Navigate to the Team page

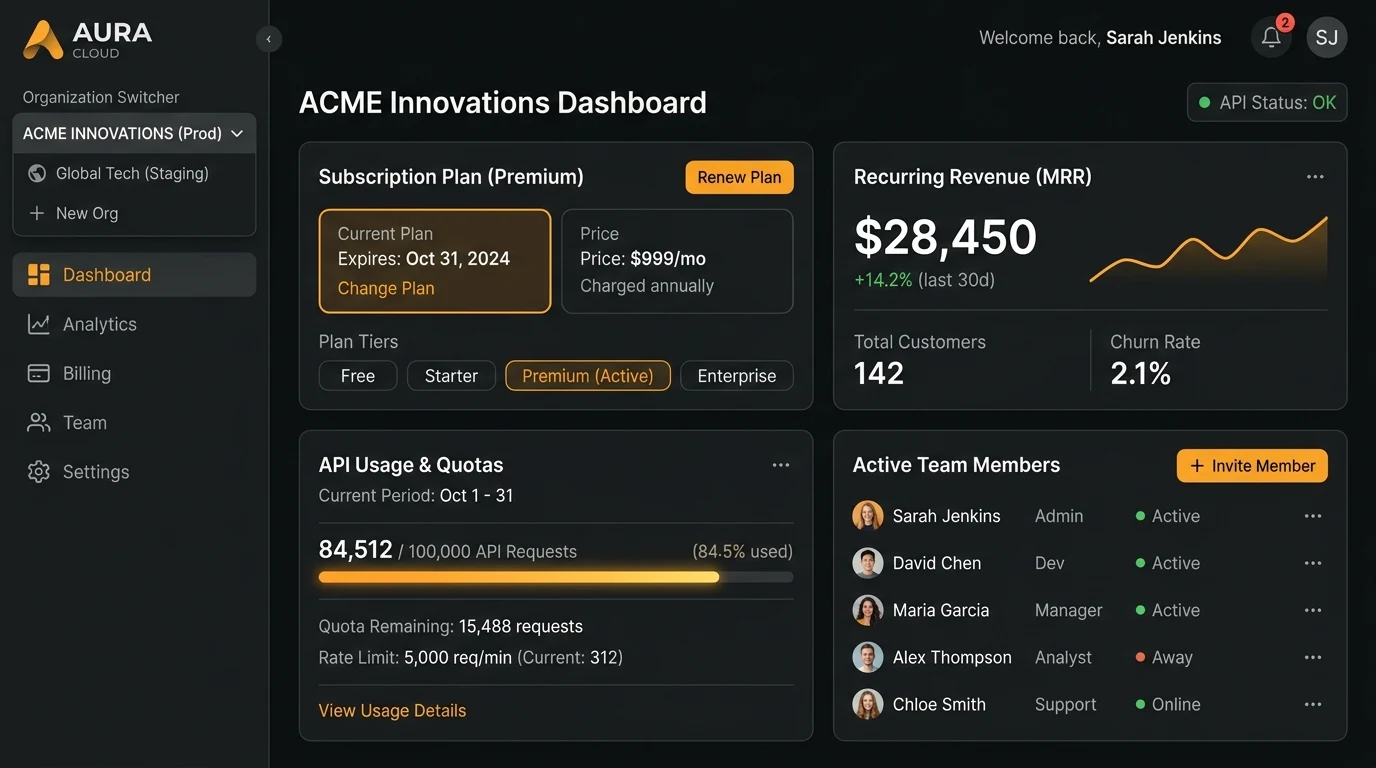134,423
